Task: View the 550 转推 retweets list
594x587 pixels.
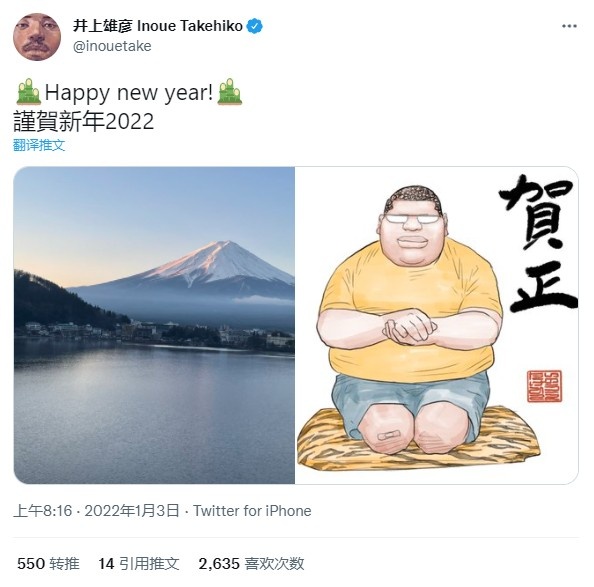Action: 48,564
